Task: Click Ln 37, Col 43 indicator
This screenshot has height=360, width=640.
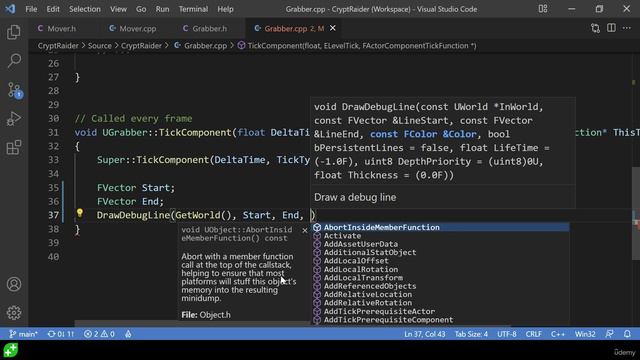Action: (424, 334)
